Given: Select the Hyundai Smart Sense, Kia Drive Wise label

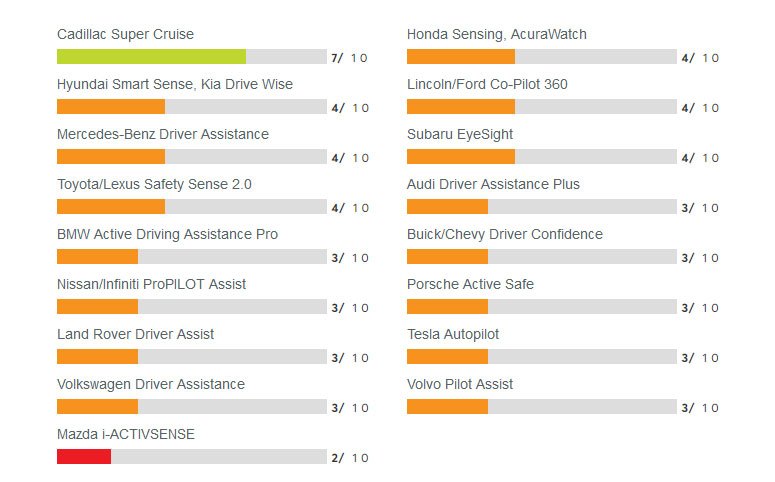Looking at the screenshot, I should [x=174, y=85].
